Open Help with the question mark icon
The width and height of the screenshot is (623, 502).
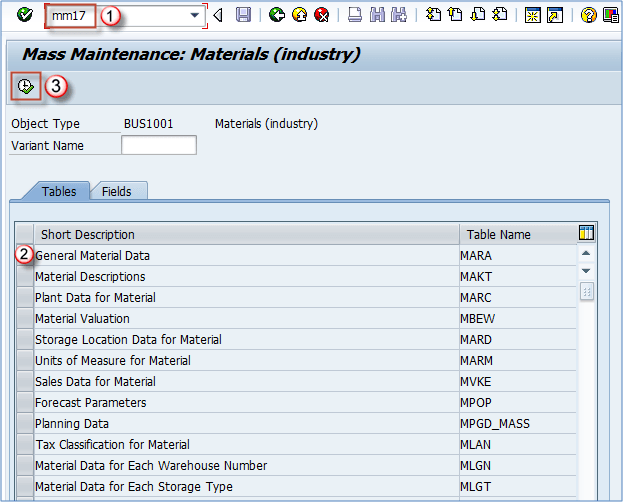tap(588, 15)
